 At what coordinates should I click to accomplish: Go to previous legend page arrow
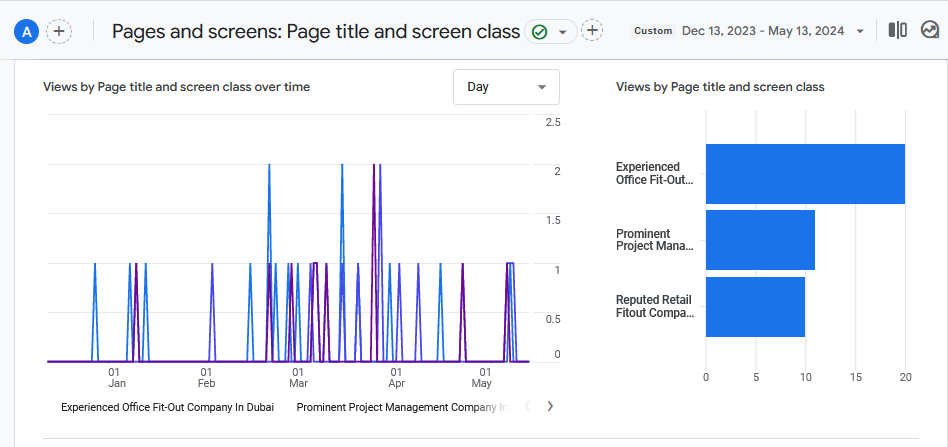coord(528,406)
